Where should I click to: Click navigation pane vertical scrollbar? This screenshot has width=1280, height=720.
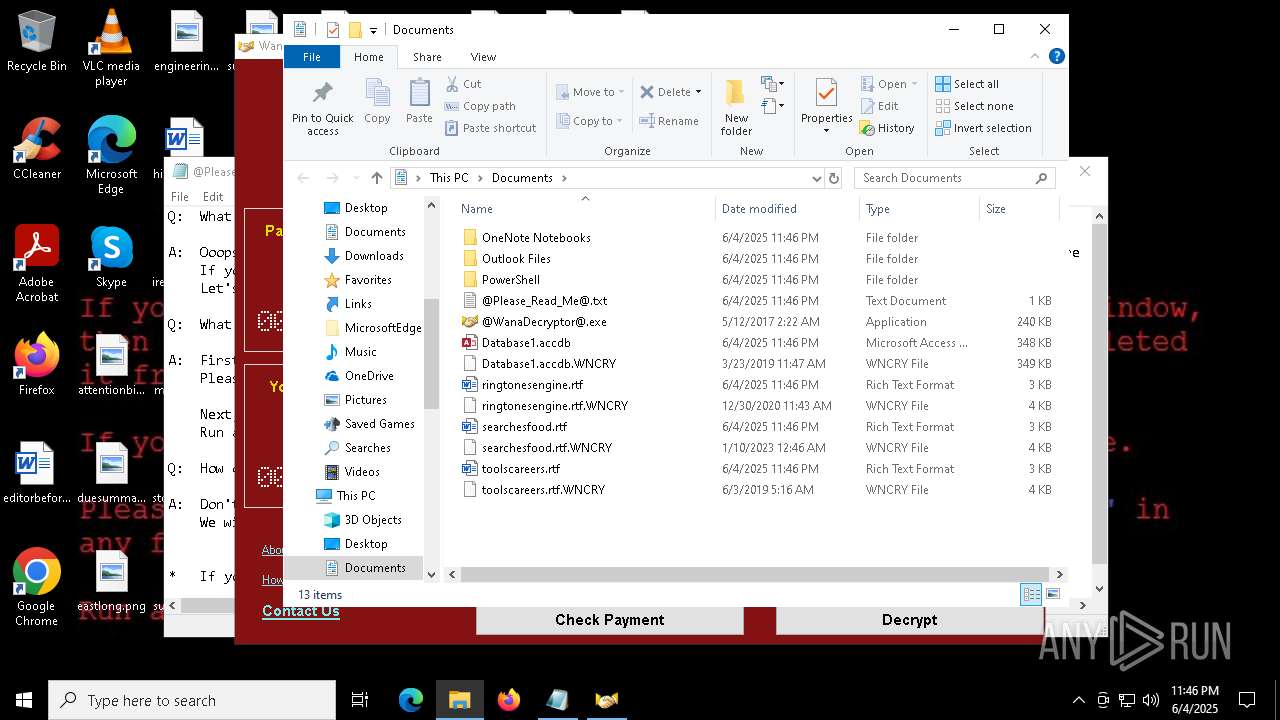(x=432, y=354)
